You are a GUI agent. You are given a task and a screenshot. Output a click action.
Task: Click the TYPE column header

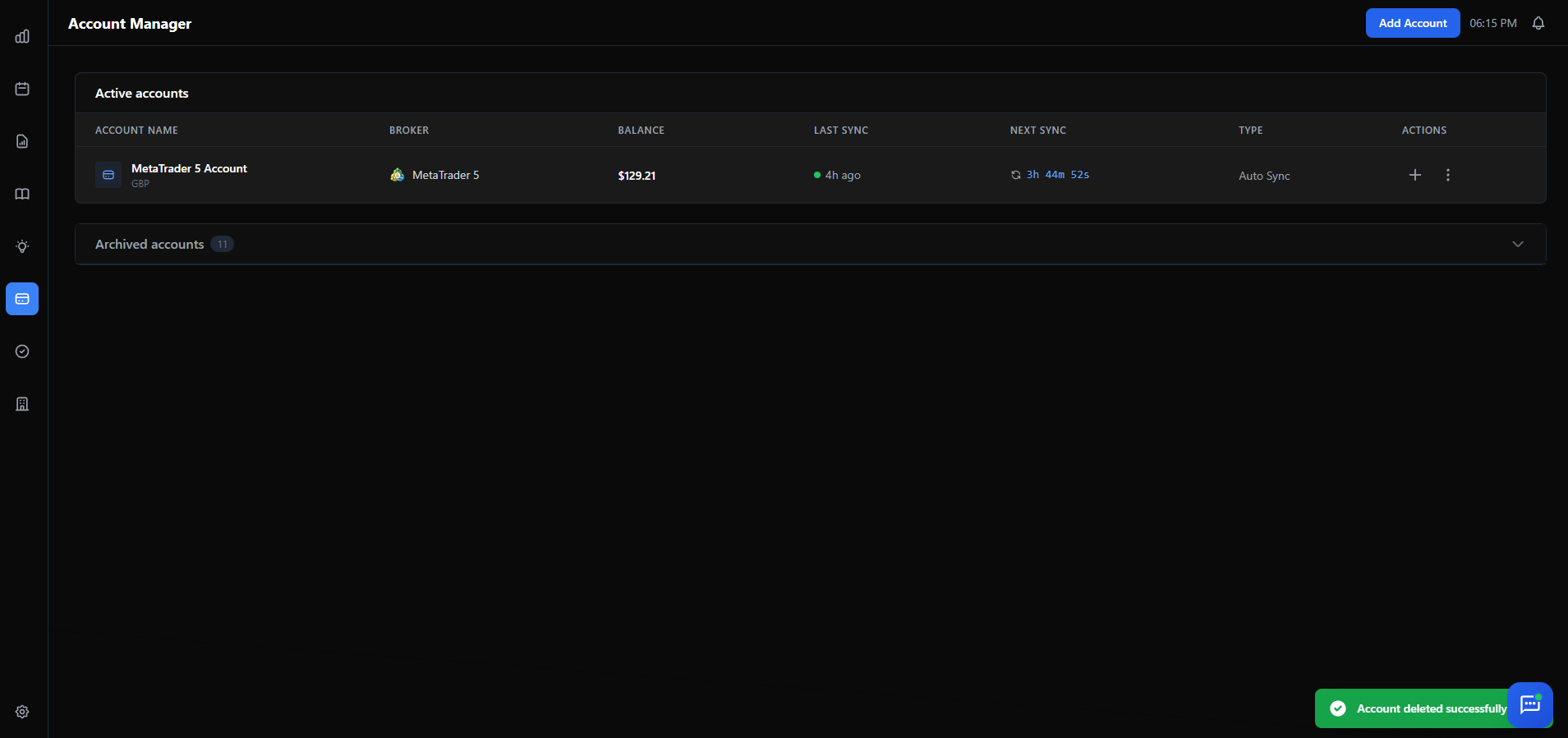point(1251,131)
